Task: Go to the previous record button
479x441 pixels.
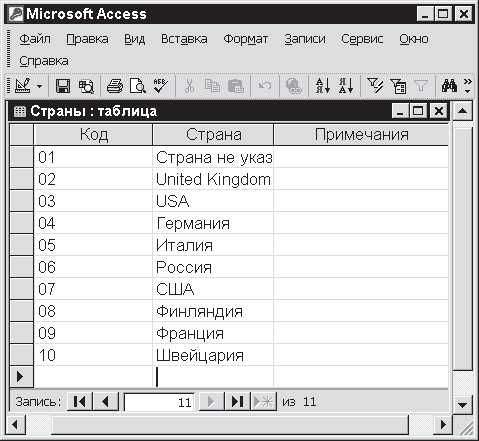Action: coord(106,402)
